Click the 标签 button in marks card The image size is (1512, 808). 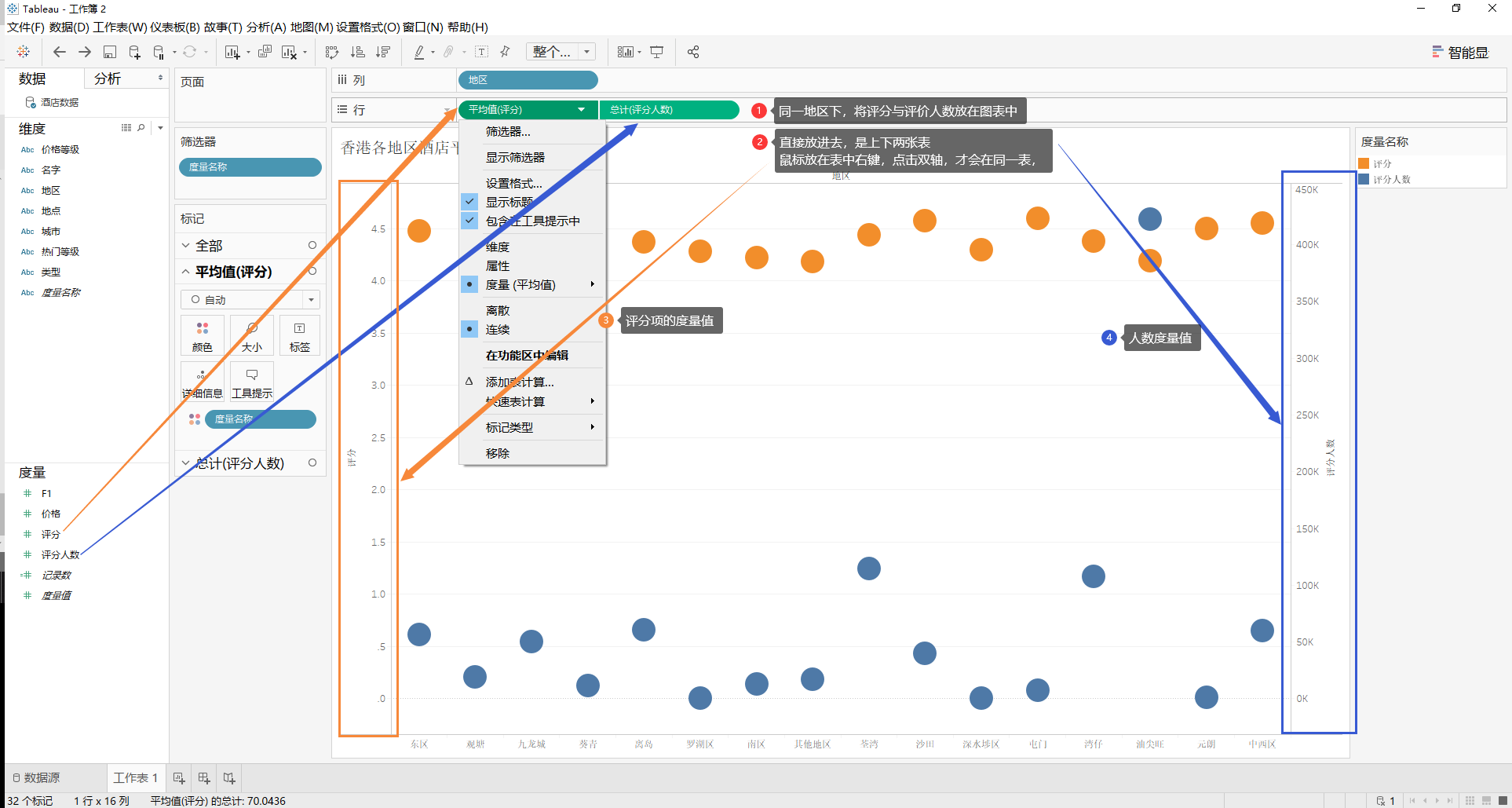pyautogui.click(x=299, y=335)
